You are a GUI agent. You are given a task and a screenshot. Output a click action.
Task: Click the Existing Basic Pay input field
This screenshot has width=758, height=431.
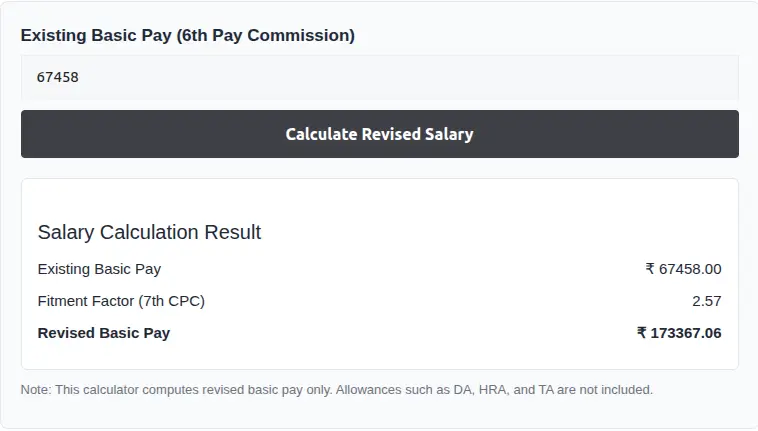pos(379,77)
